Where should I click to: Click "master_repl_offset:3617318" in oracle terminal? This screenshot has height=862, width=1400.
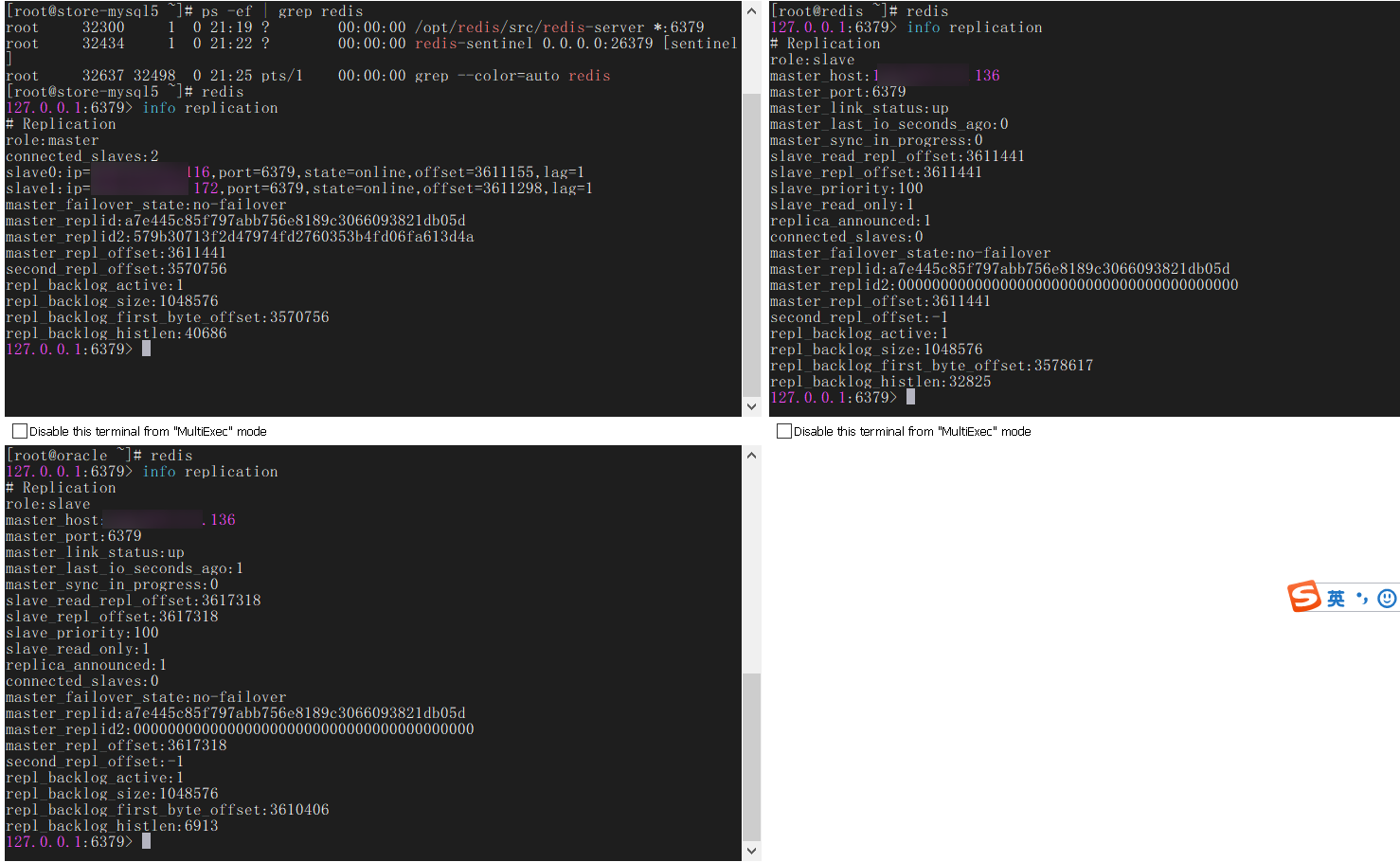tap(117, 745)
